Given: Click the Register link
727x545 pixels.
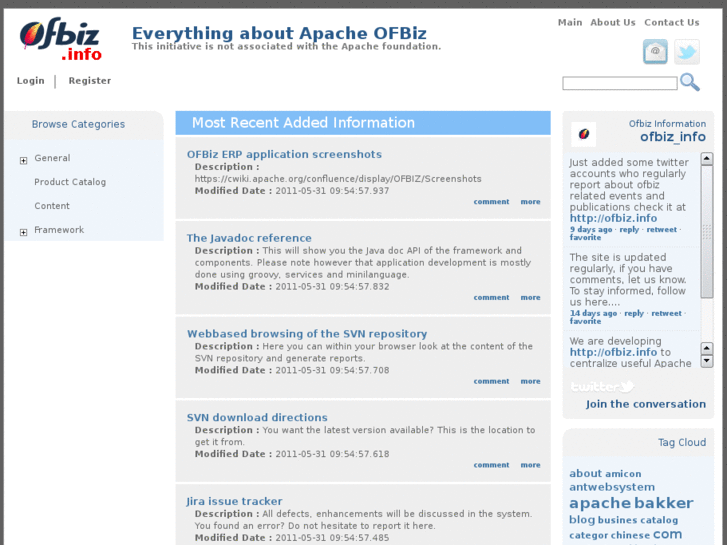Looking at the screenshot, I should [90, 81].
